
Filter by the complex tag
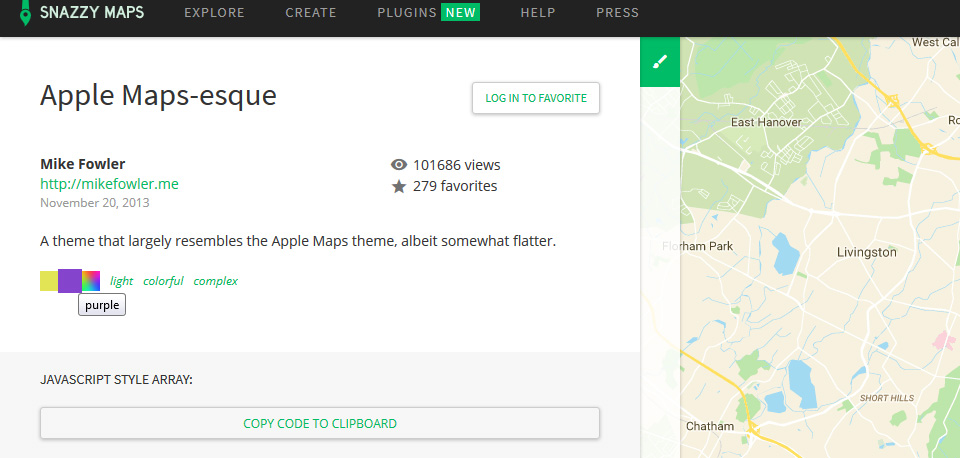point(216,281)
